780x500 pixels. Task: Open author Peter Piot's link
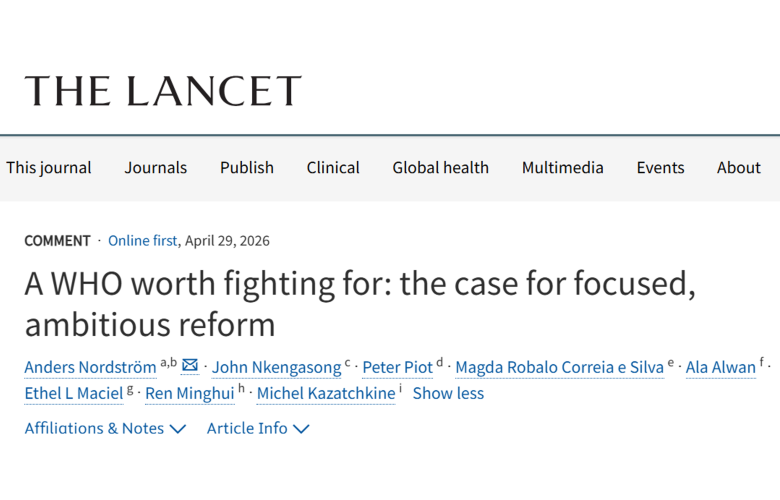pyautogui.click(x=397, y=367)
